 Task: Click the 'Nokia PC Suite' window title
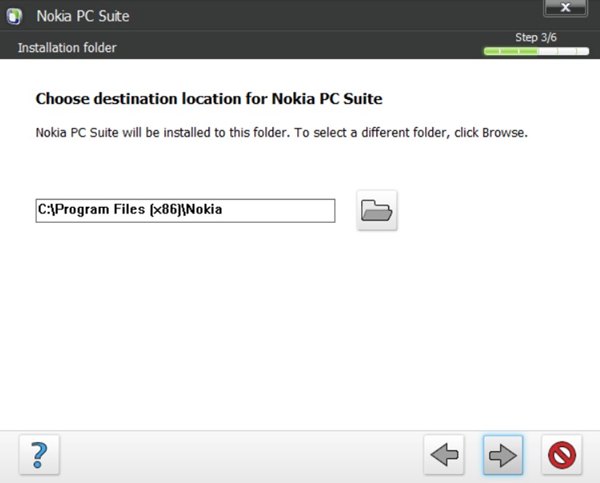(x=83, y=16)
